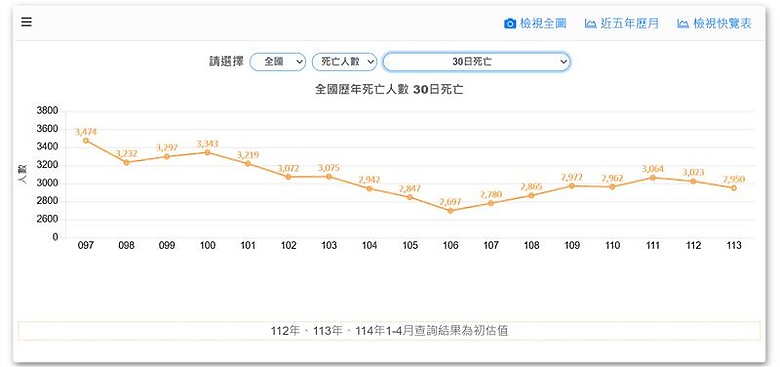
Task: Click the 110 data point labeled 2,962
Action: pyautogui.click(x=612, y=187)
